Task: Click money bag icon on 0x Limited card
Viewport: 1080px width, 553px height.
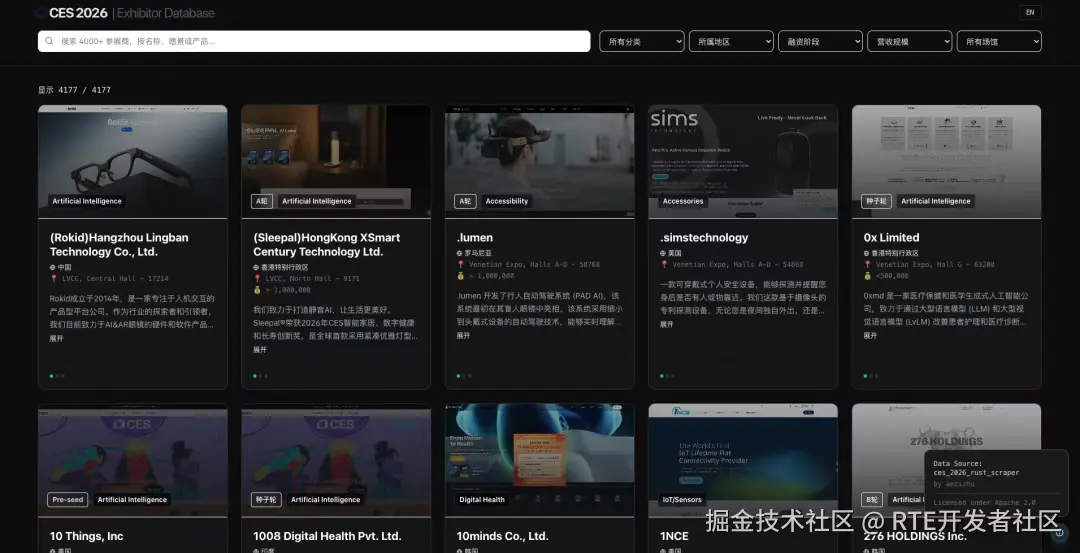Action: [x=867, y=275]
